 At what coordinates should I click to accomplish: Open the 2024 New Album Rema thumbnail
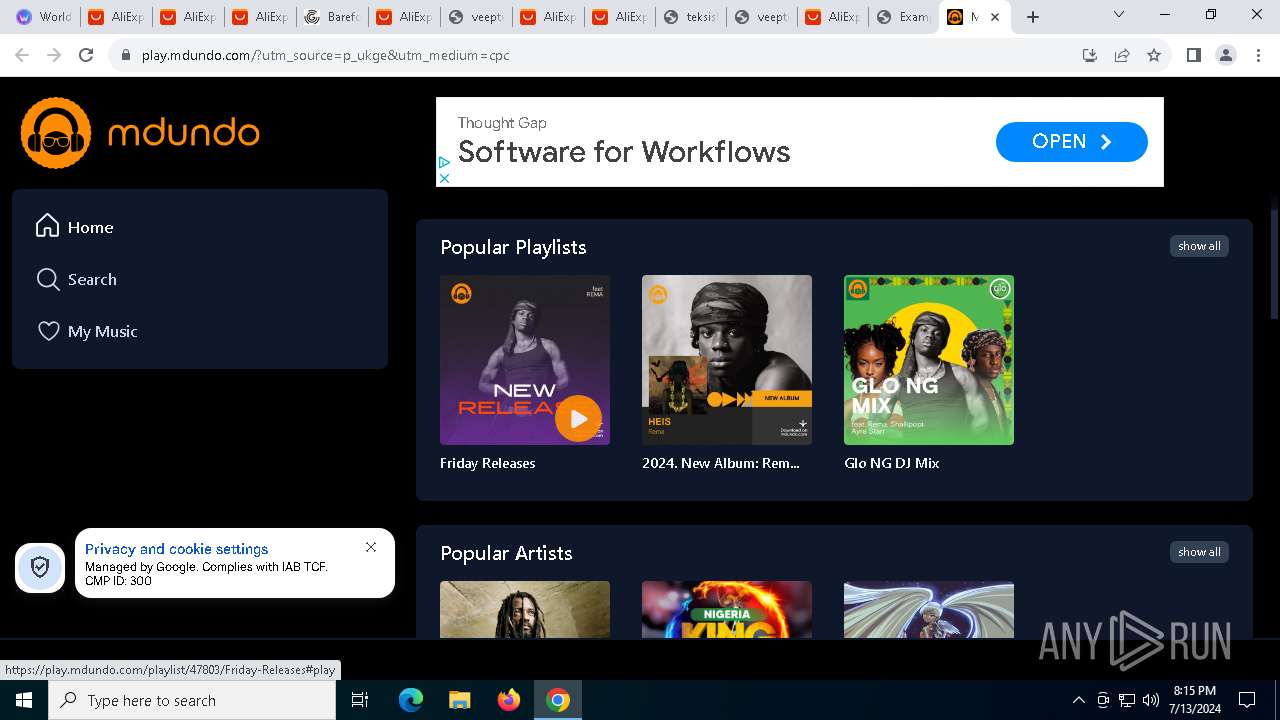(727, 360)
